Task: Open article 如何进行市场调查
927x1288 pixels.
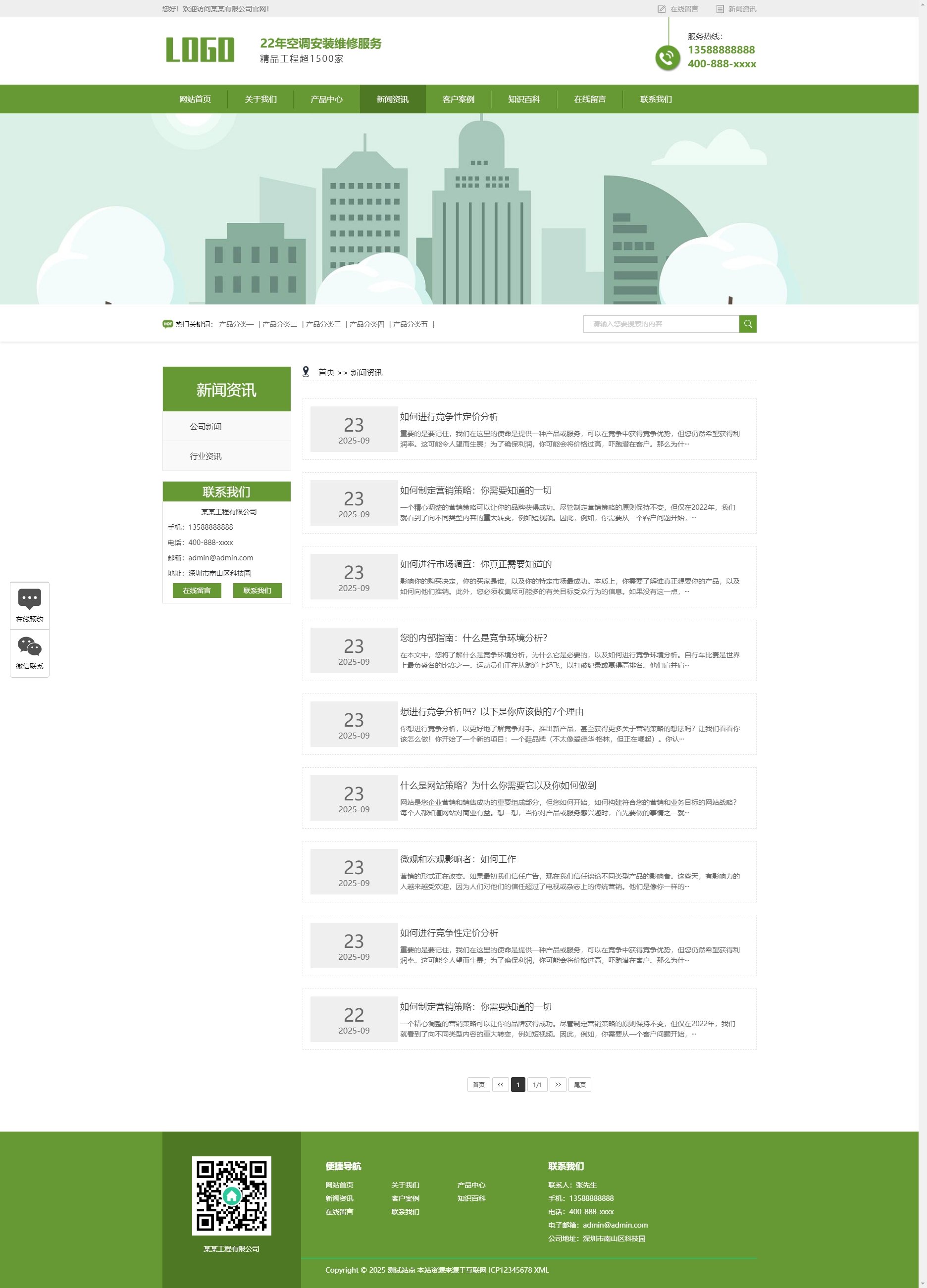Action: pos(475,564)
